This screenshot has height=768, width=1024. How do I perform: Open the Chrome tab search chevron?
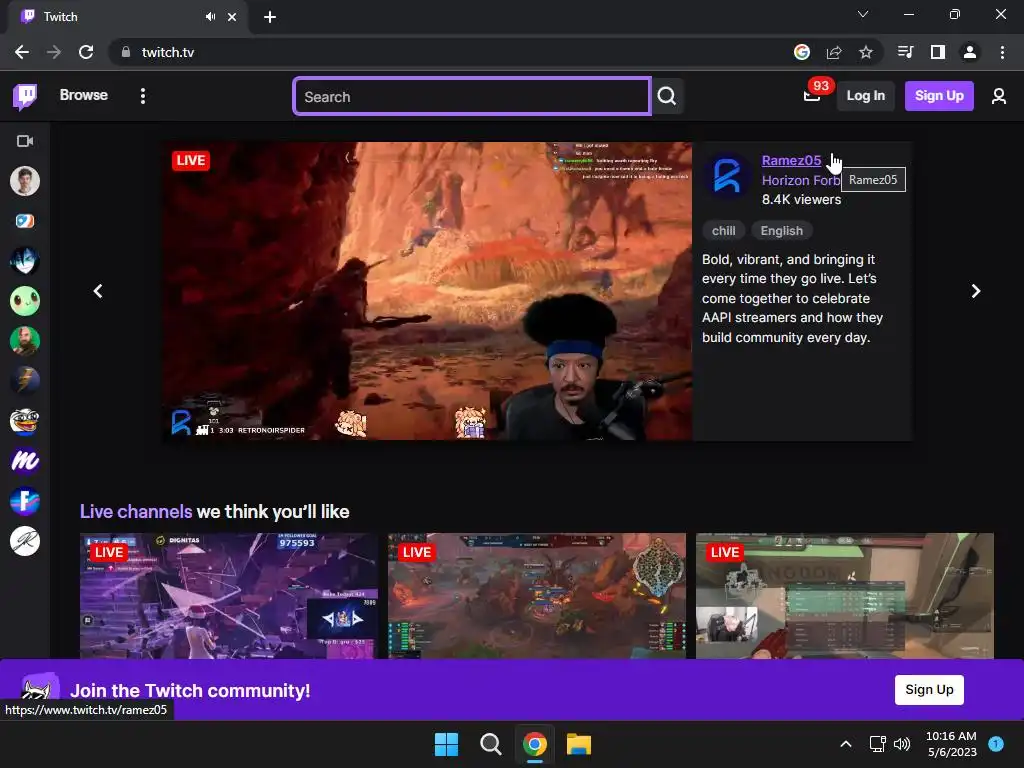coord(863,14)
